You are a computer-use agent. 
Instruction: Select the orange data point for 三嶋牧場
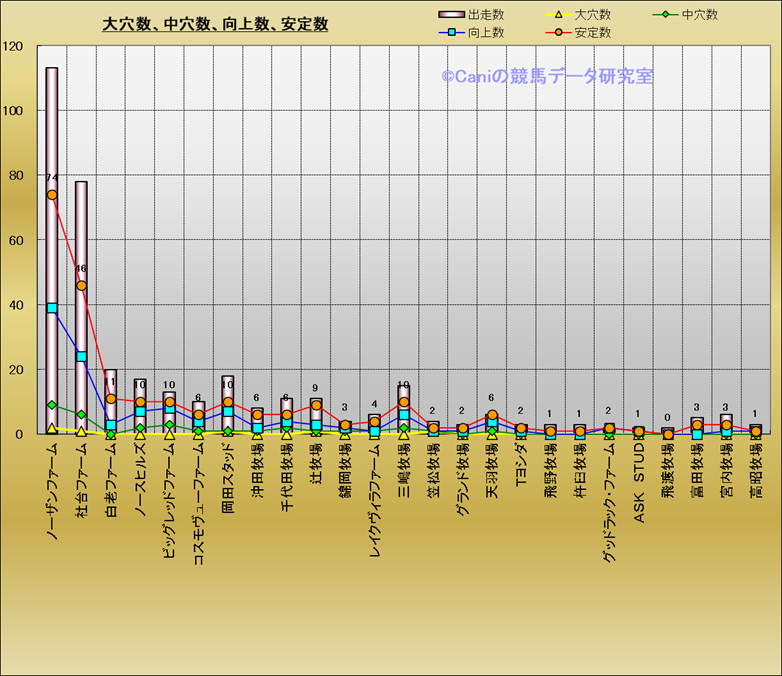pyautogui.click(x=404, y=402)
